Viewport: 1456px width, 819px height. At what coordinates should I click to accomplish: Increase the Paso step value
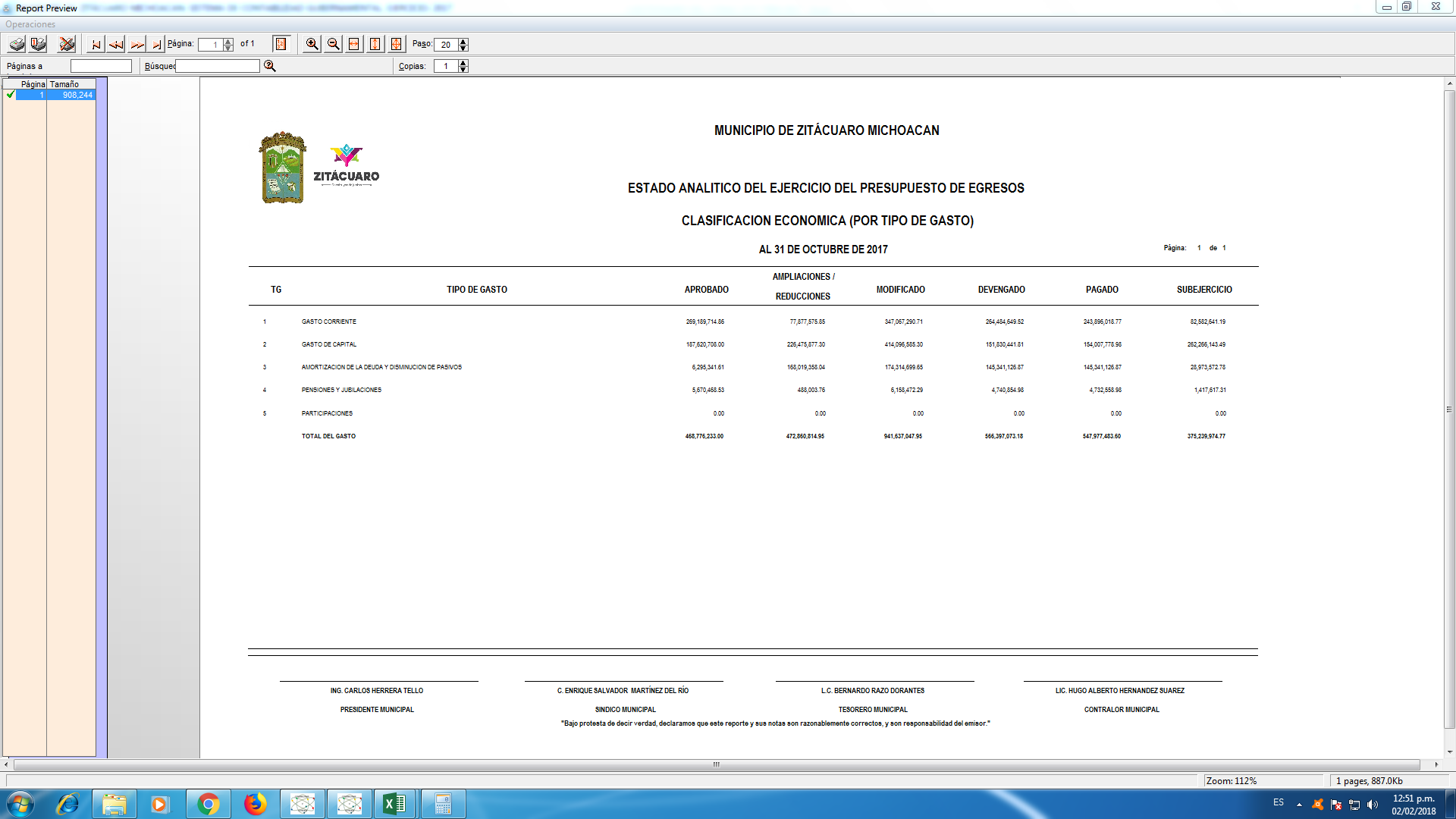click(x=463, y=41)
